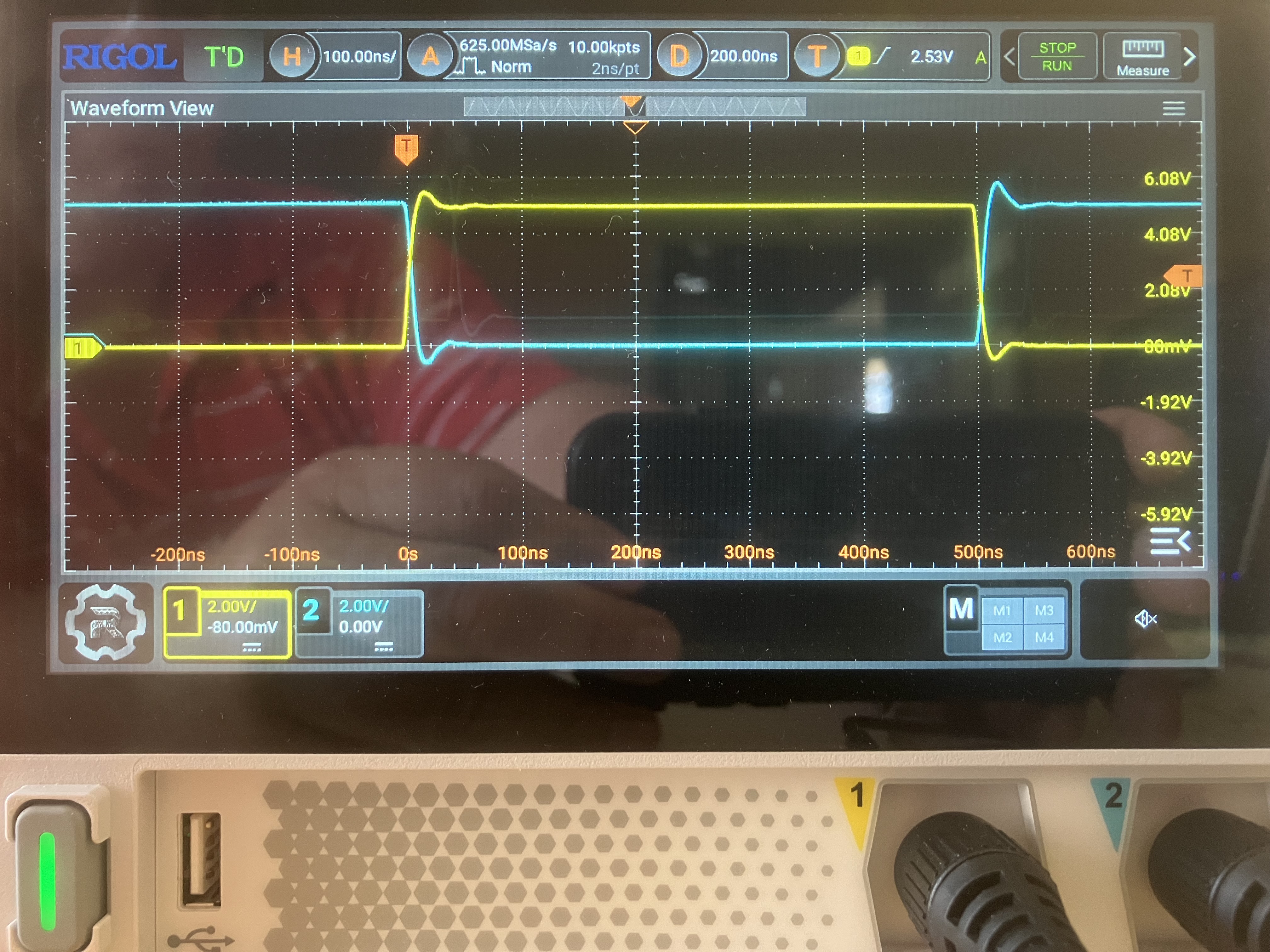The height and width of the screenshot is (952, 1270).
Task: Toggle the STOP/RUN acquisition button
Action: pos(1057,56)
